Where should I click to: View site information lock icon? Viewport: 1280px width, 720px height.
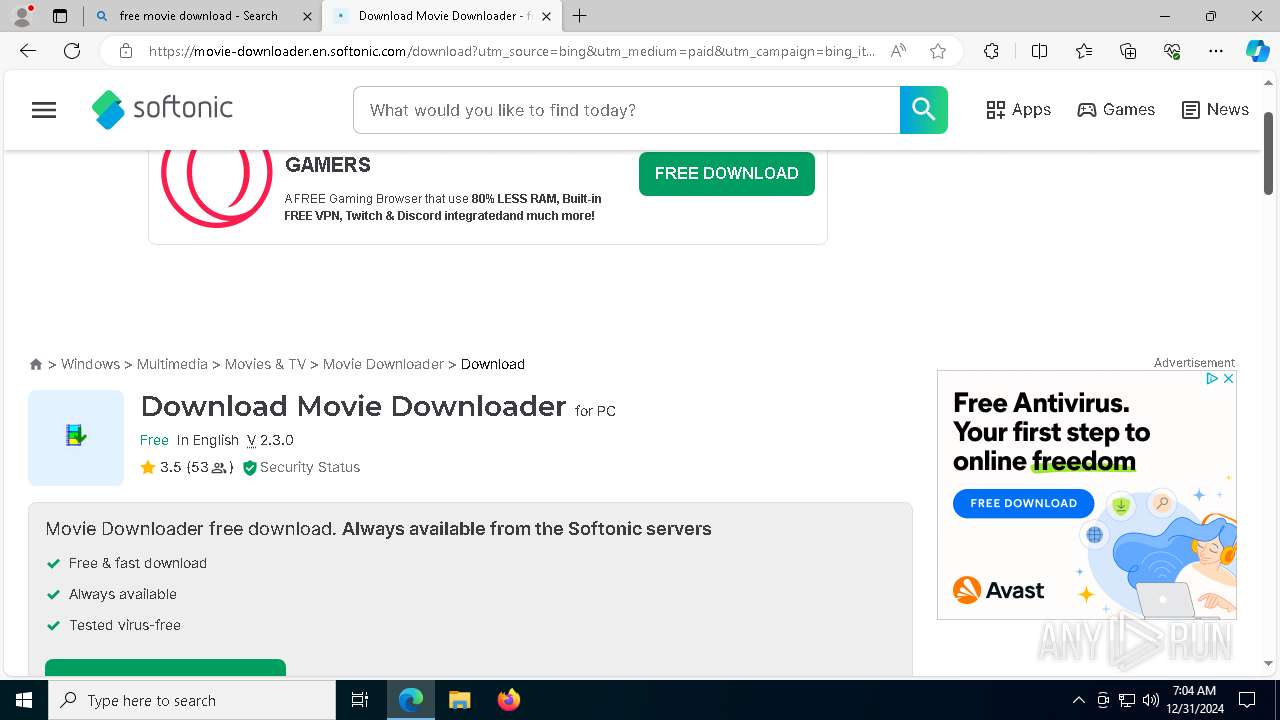[x=126, y=51]
